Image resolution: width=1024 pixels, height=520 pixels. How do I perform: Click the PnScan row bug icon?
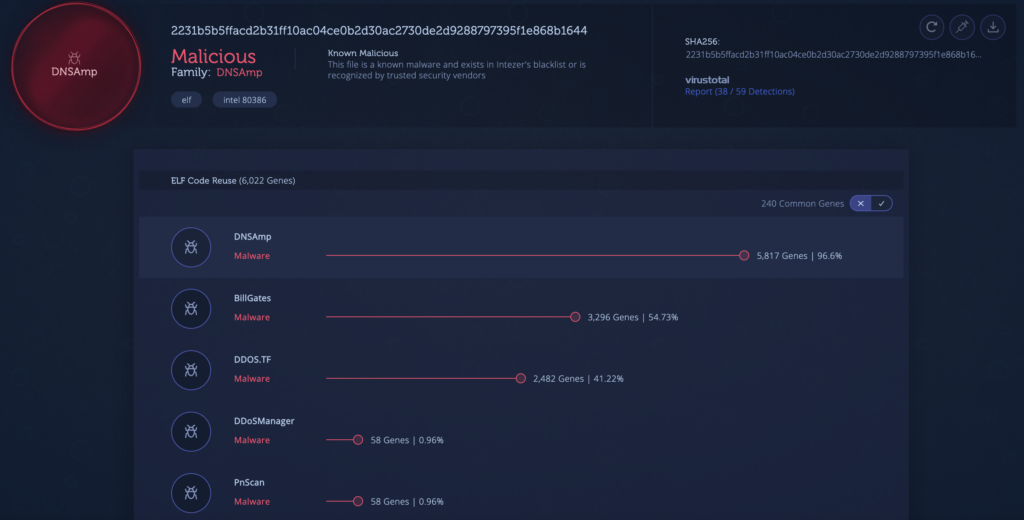tap(191, 493)
